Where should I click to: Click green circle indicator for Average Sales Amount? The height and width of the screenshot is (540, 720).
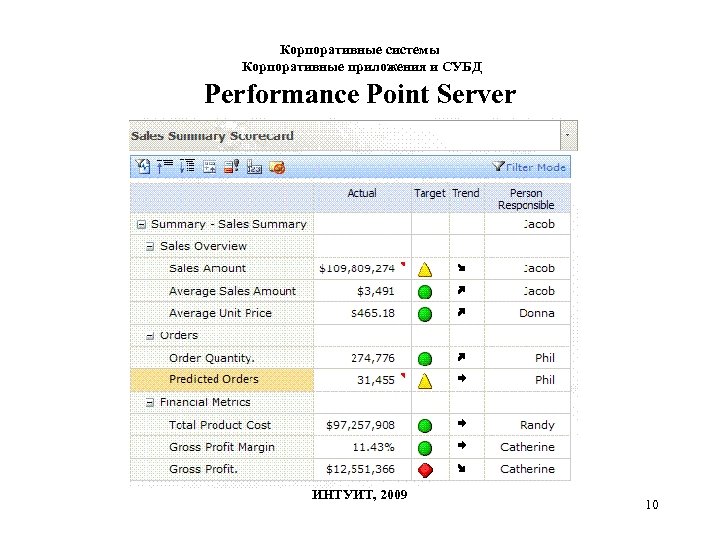point(425,292)
